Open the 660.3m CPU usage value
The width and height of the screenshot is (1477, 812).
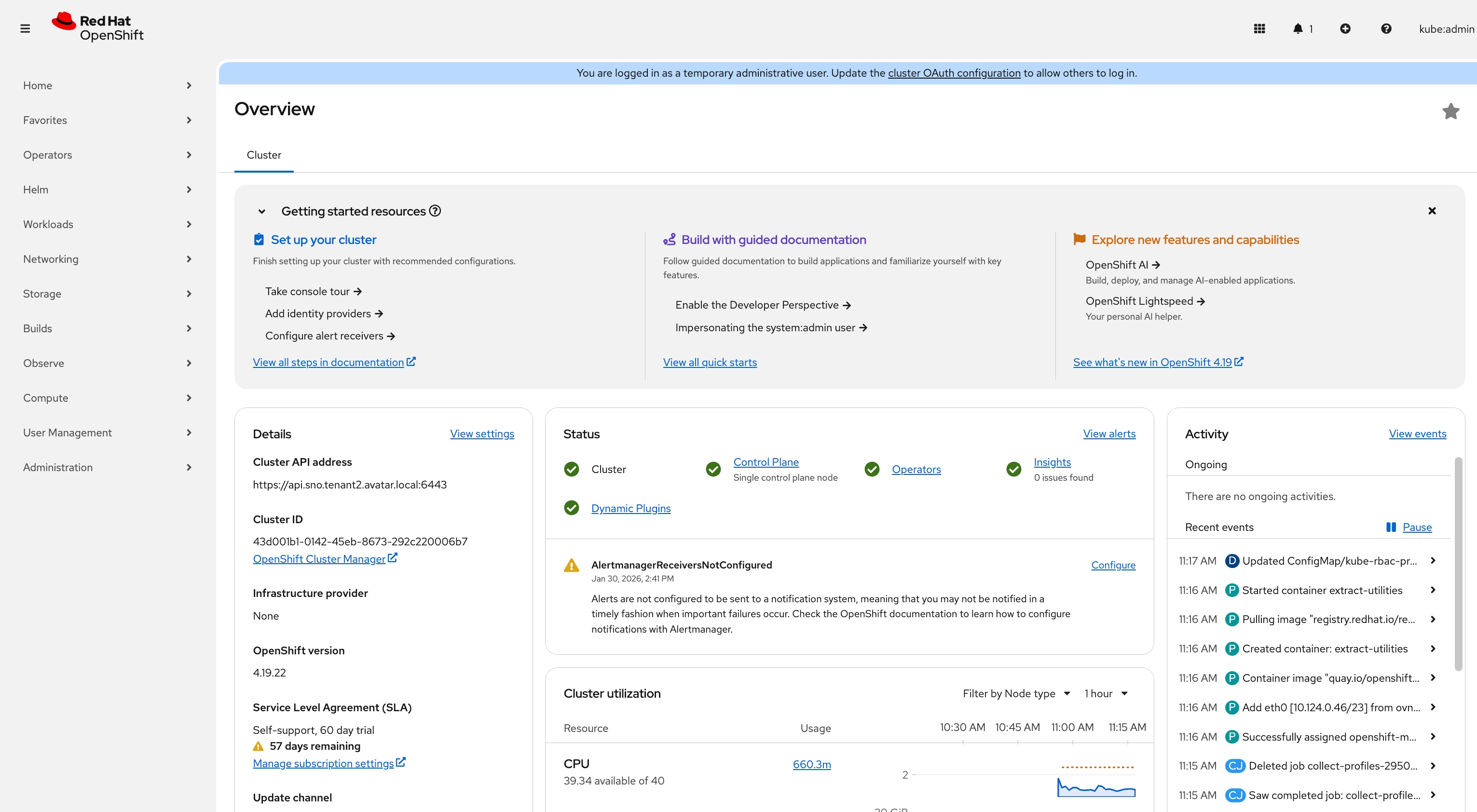tap(811, 764)
